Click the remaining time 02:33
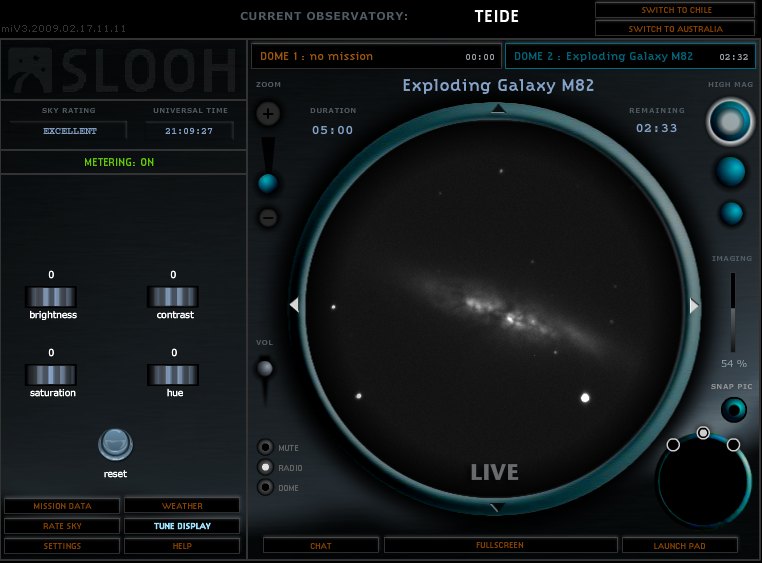Viewport: 762px width, 563px height. (657, 128)
